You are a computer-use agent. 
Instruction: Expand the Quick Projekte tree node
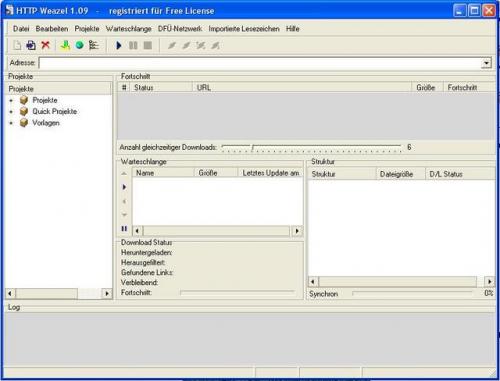click(x=11, y=112)
